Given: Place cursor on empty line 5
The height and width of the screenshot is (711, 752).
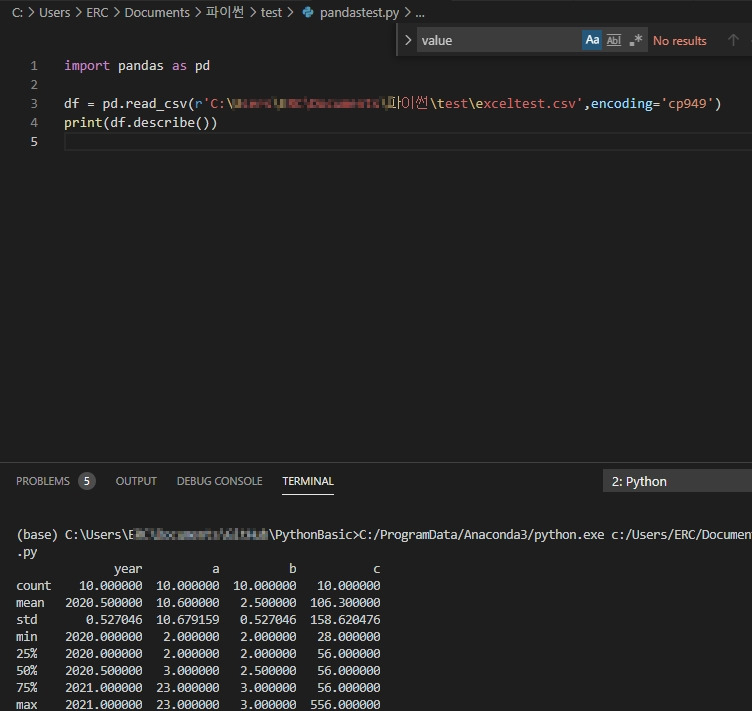Looking at the screenshot, I should [x=408, y=141].
